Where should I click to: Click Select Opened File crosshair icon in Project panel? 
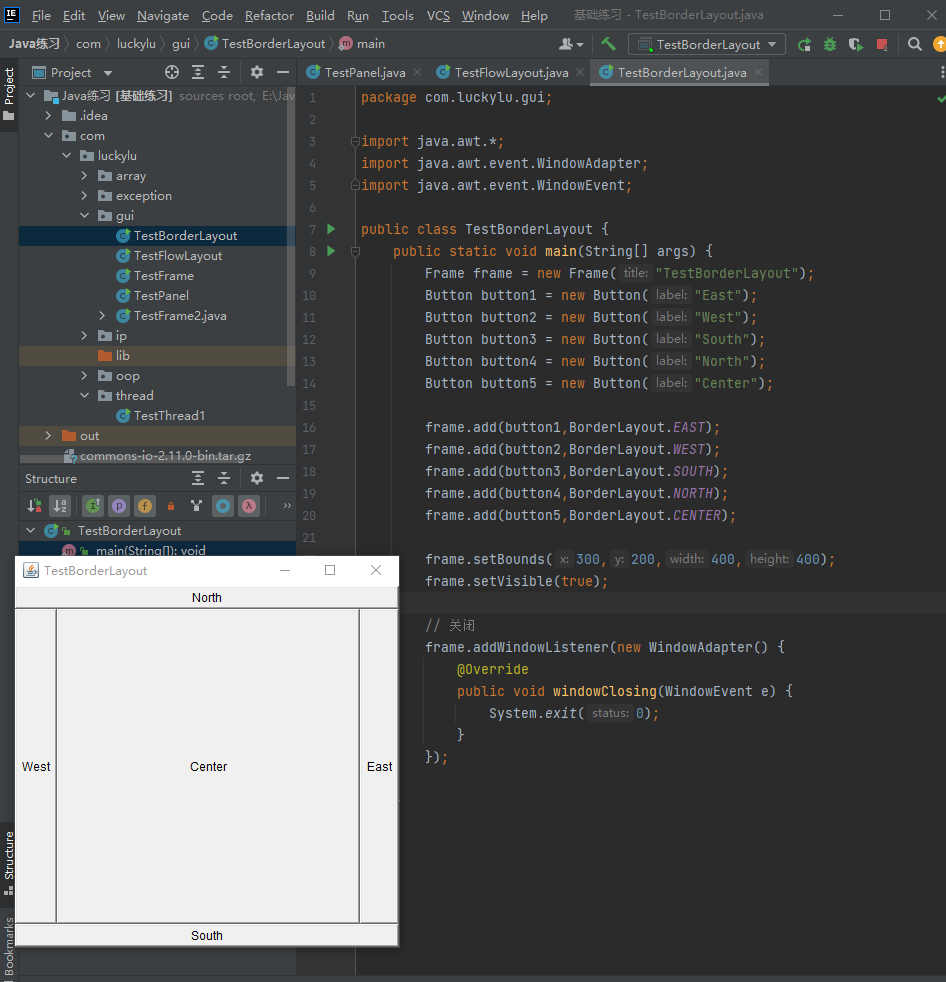click(172, 72)
